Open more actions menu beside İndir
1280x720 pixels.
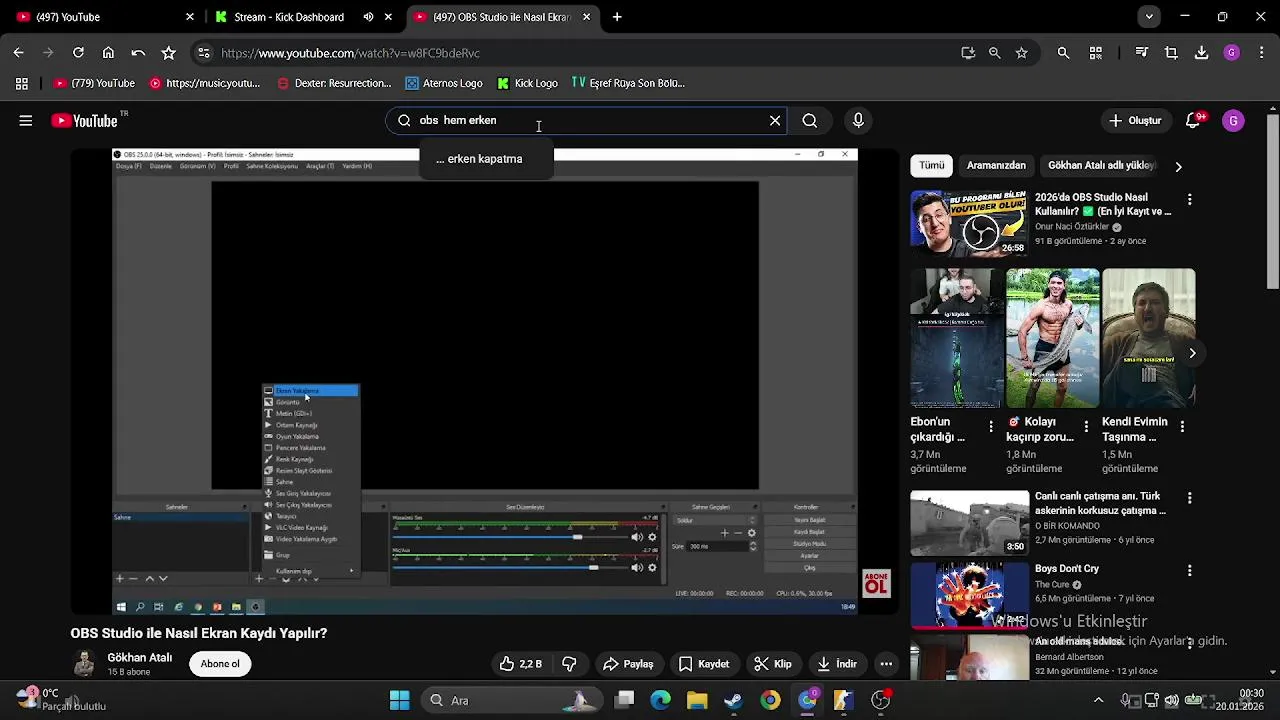[886, 664]
